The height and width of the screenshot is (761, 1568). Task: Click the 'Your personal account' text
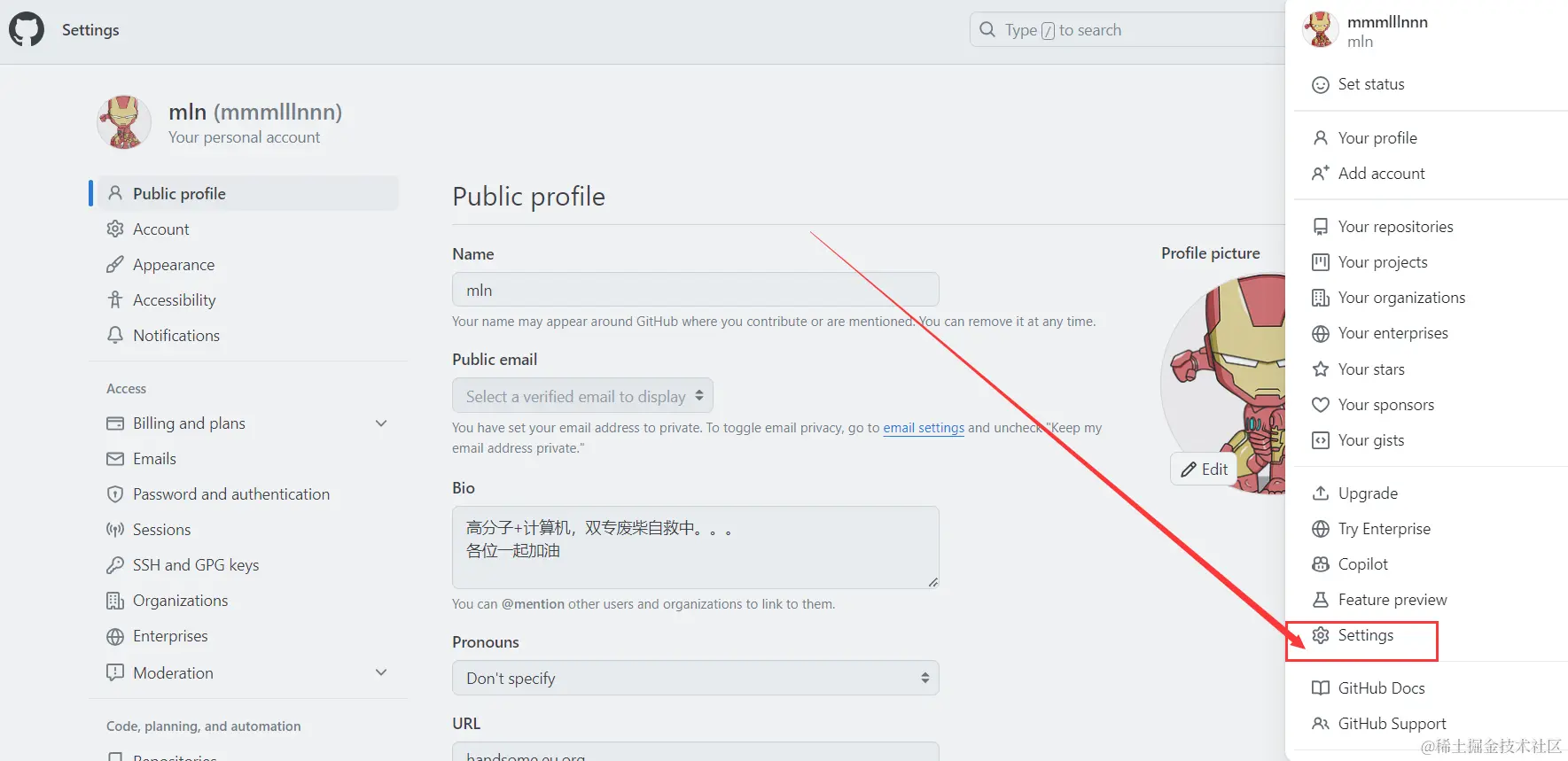[245, 137]
